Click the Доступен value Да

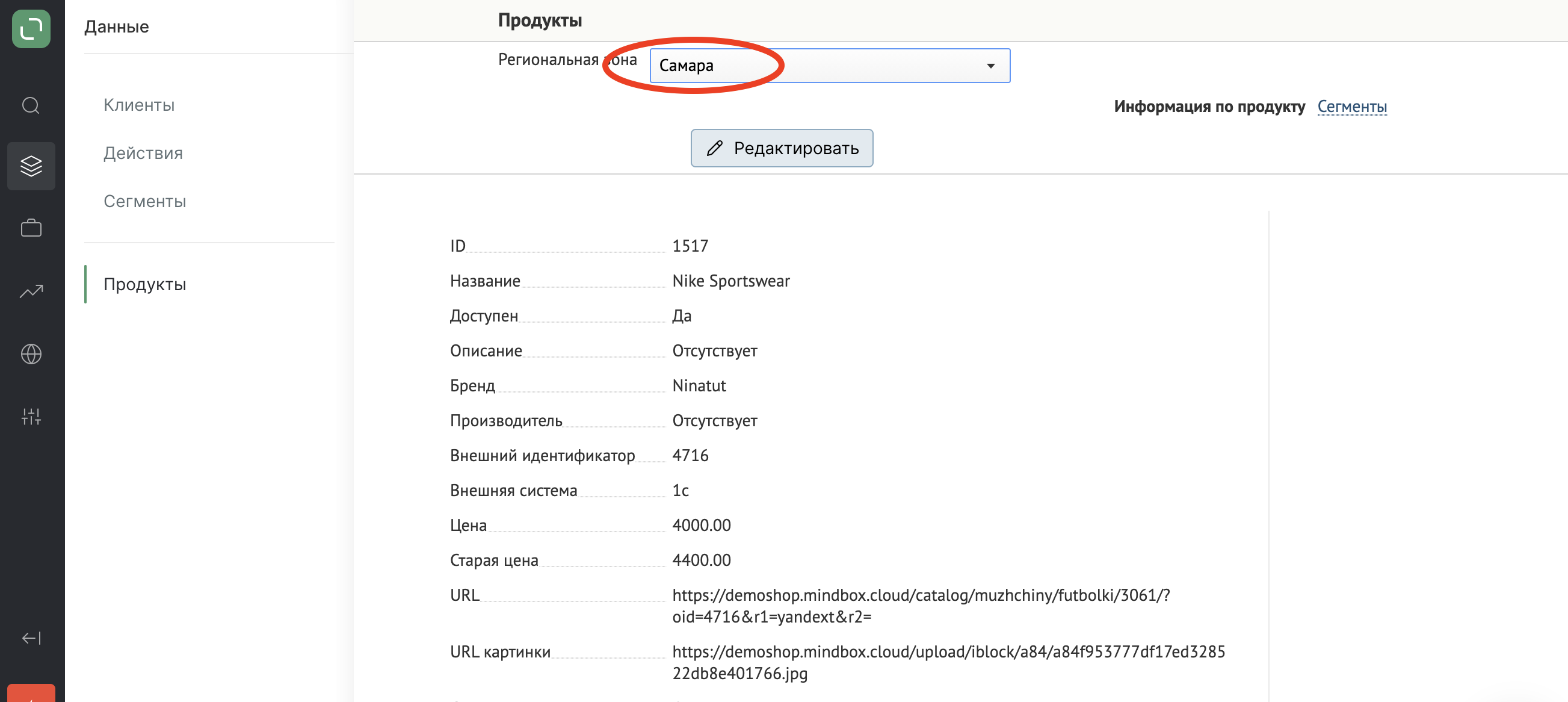point(682,316)
